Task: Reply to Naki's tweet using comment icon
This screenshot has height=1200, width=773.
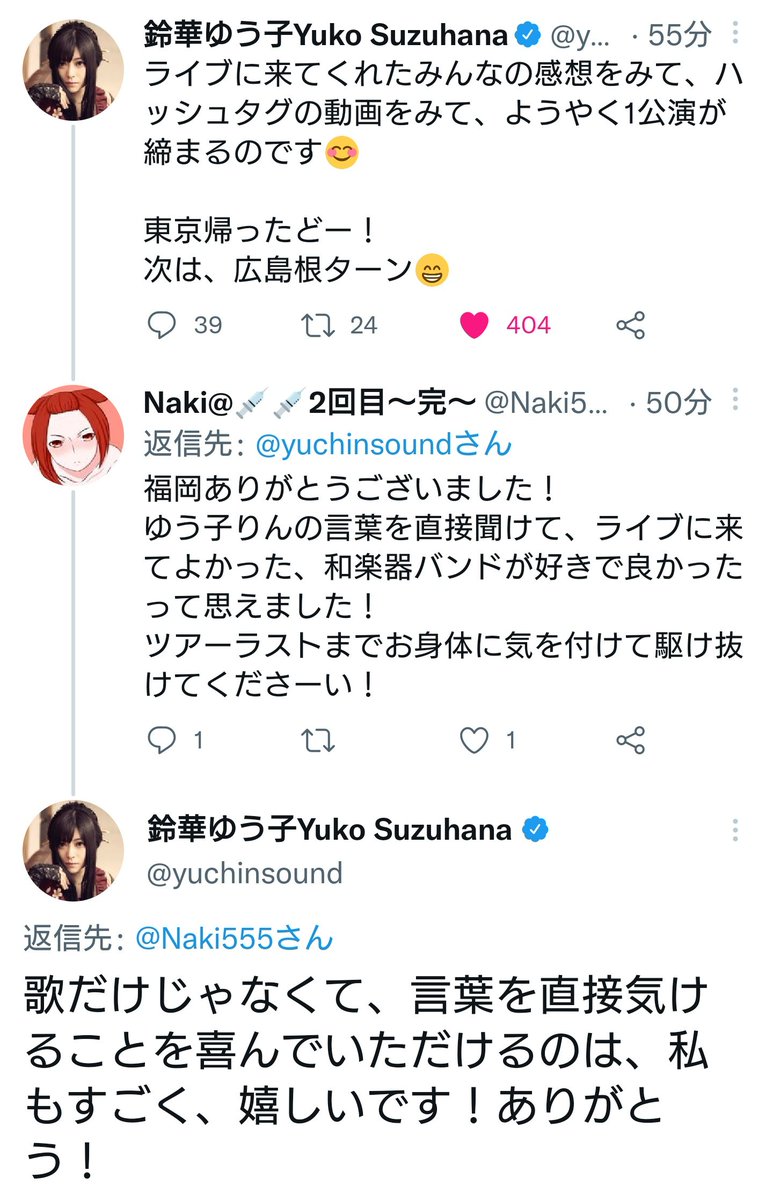Action: click(x=161, y=740)
